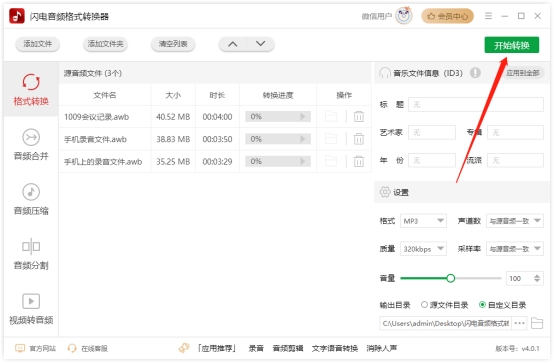Move selected file up with the up arrow
Screen dimensions: 554x363
coord(232,44)
